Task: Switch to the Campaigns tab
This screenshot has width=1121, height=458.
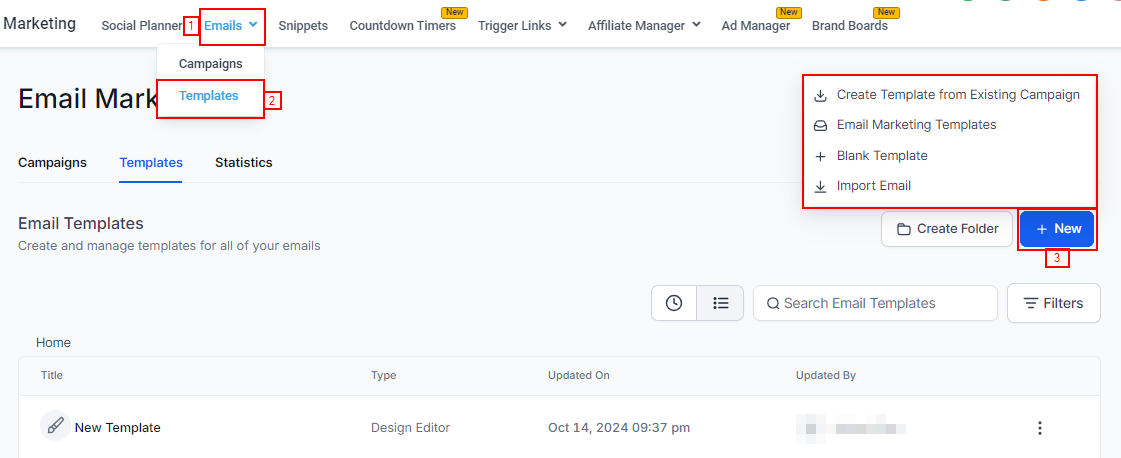Action: 52,162
